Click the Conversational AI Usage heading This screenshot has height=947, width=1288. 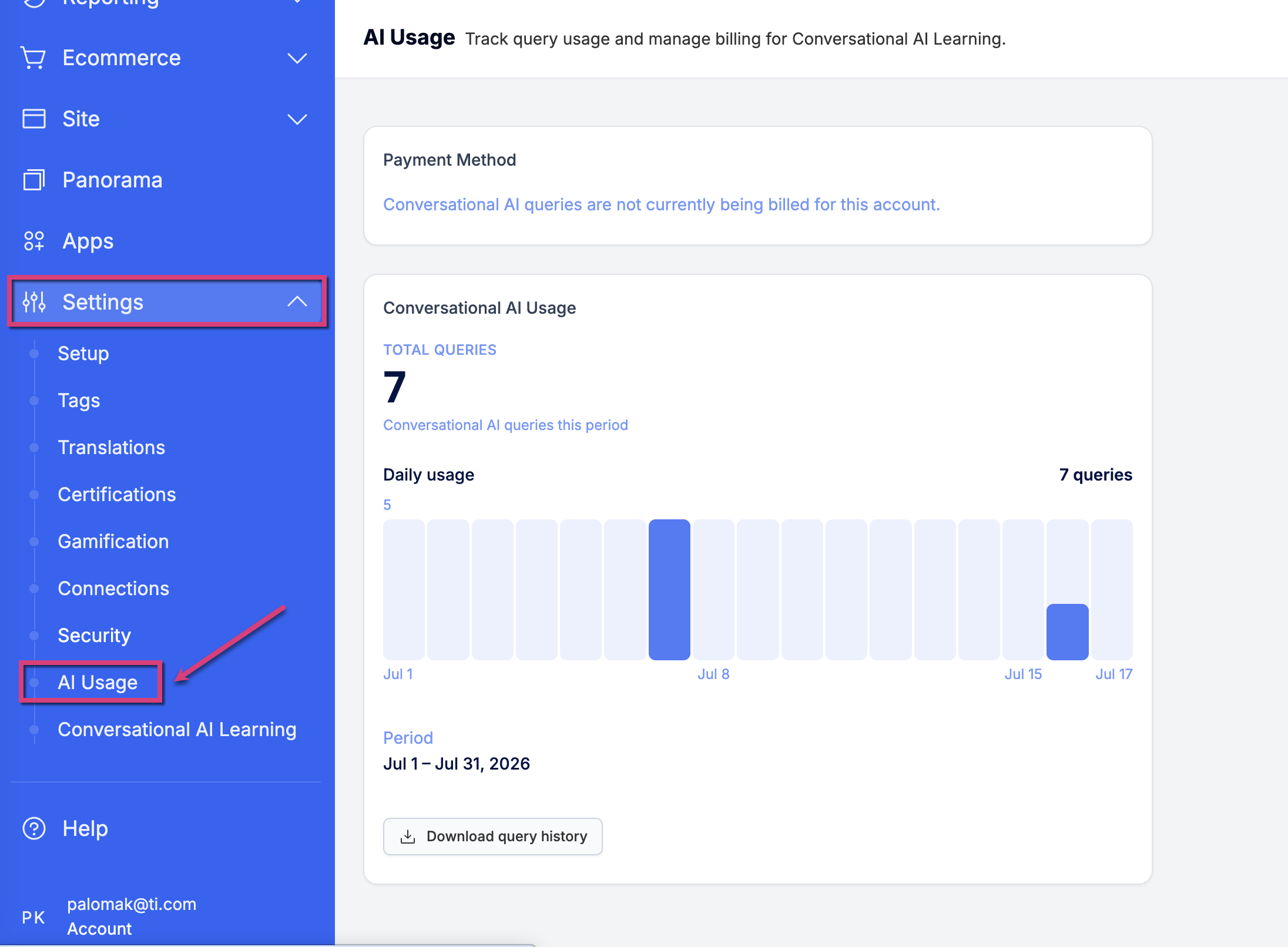[x=479, y=308]
